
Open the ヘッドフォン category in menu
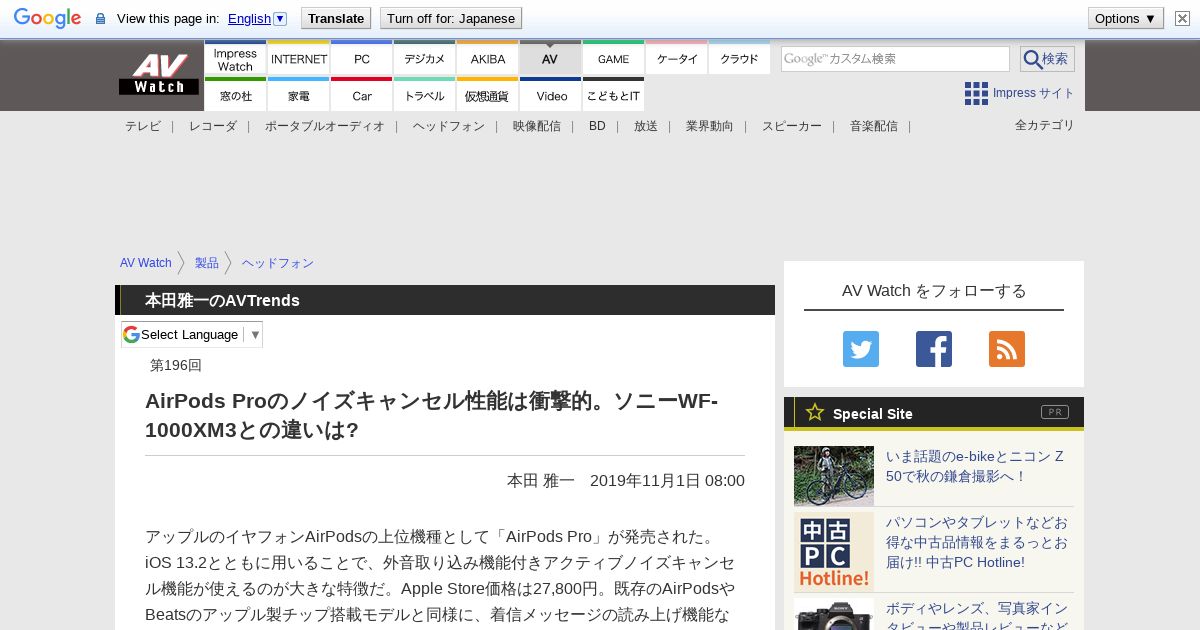(x=449, y=126)
